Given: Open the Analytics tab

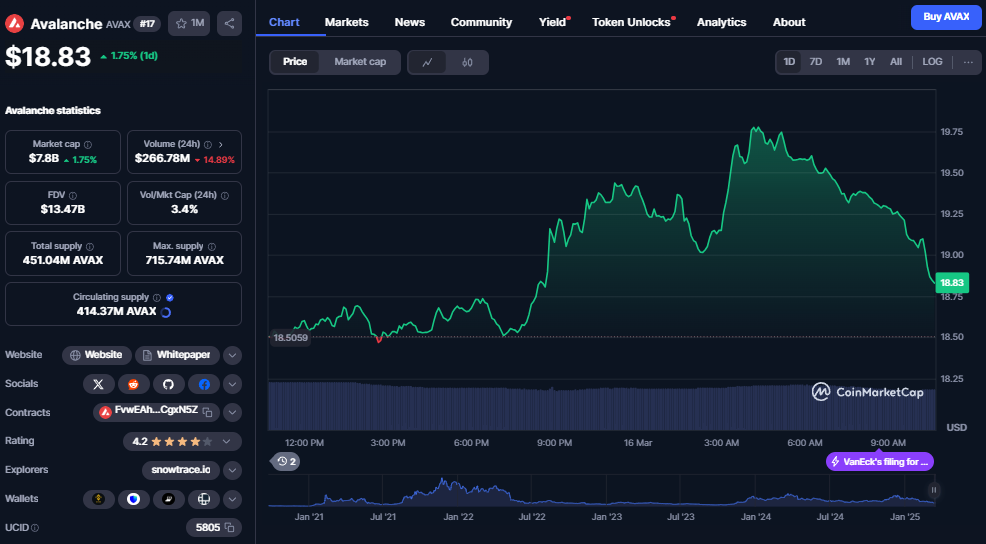Looking at the screenshot, I should click(721, 22).
